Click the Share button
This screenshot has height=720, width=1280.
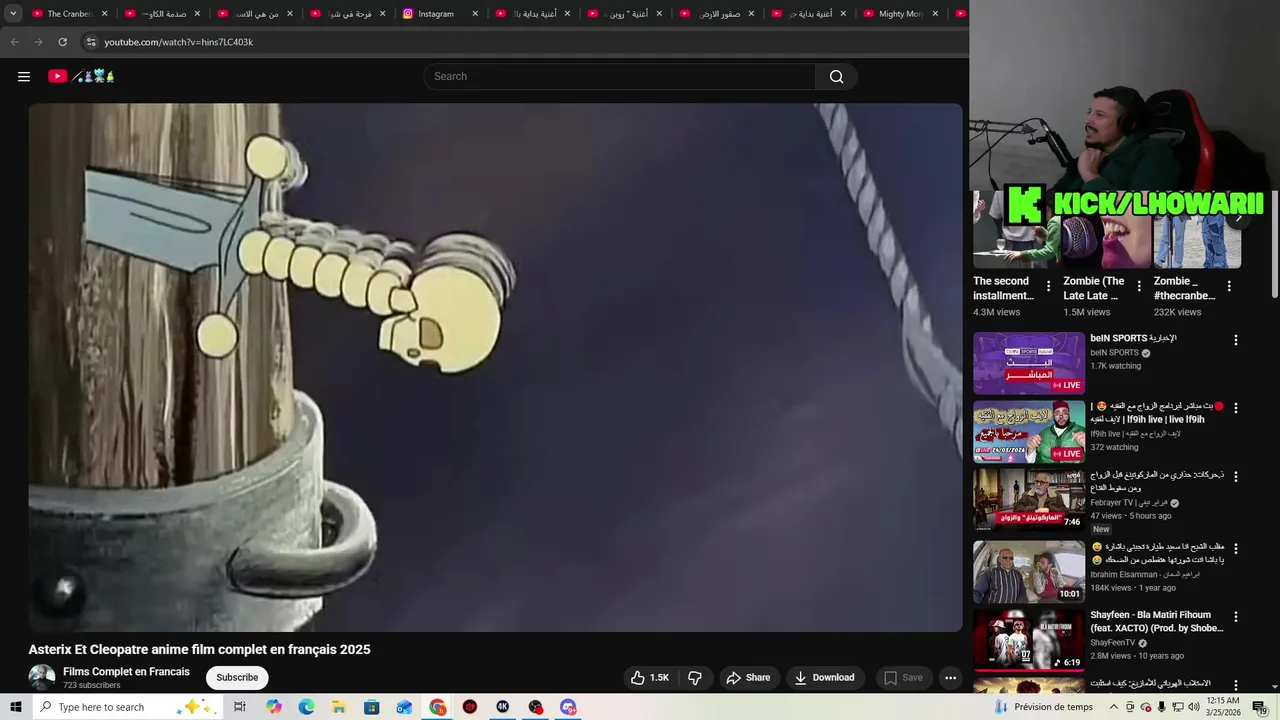pos(748,678)
